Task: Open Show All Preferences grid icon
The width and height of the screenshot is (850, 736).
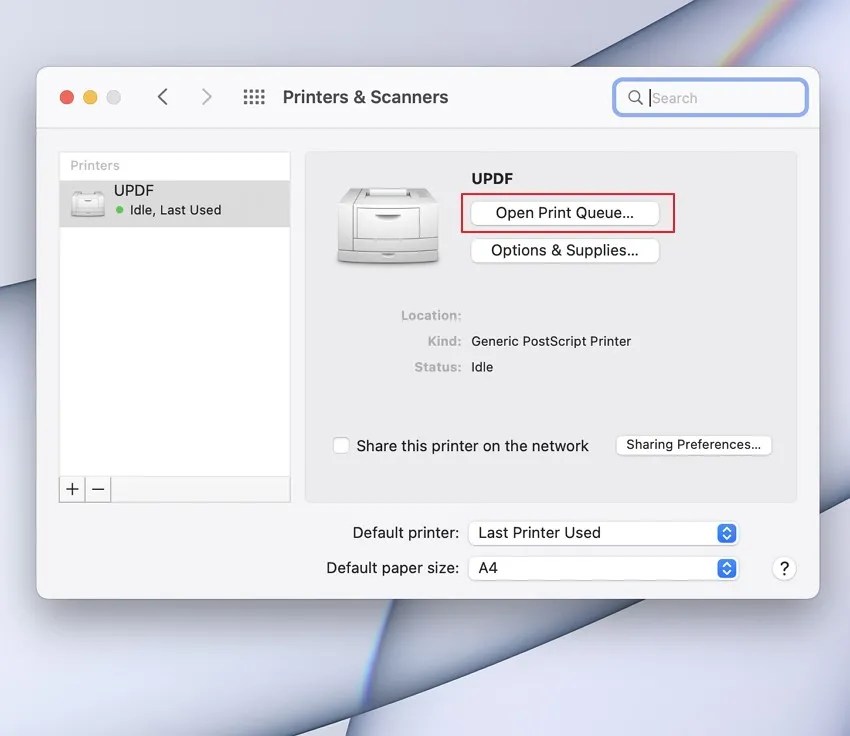Action: pos(253,96)
